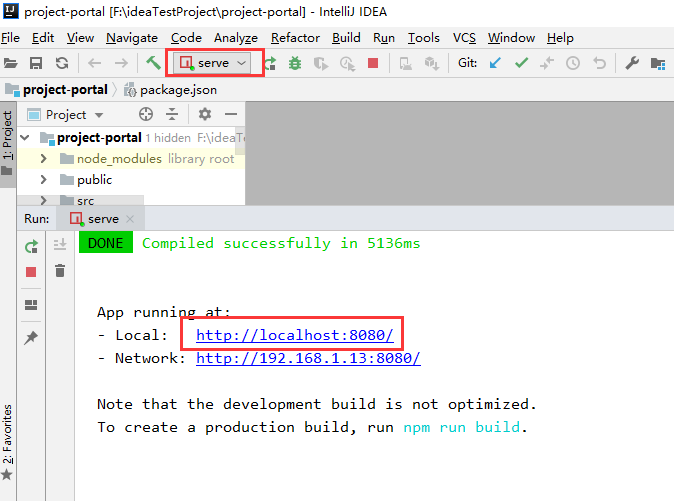
Task: Click the profiler run icon with clock
Action: click(x=347, y=64)
